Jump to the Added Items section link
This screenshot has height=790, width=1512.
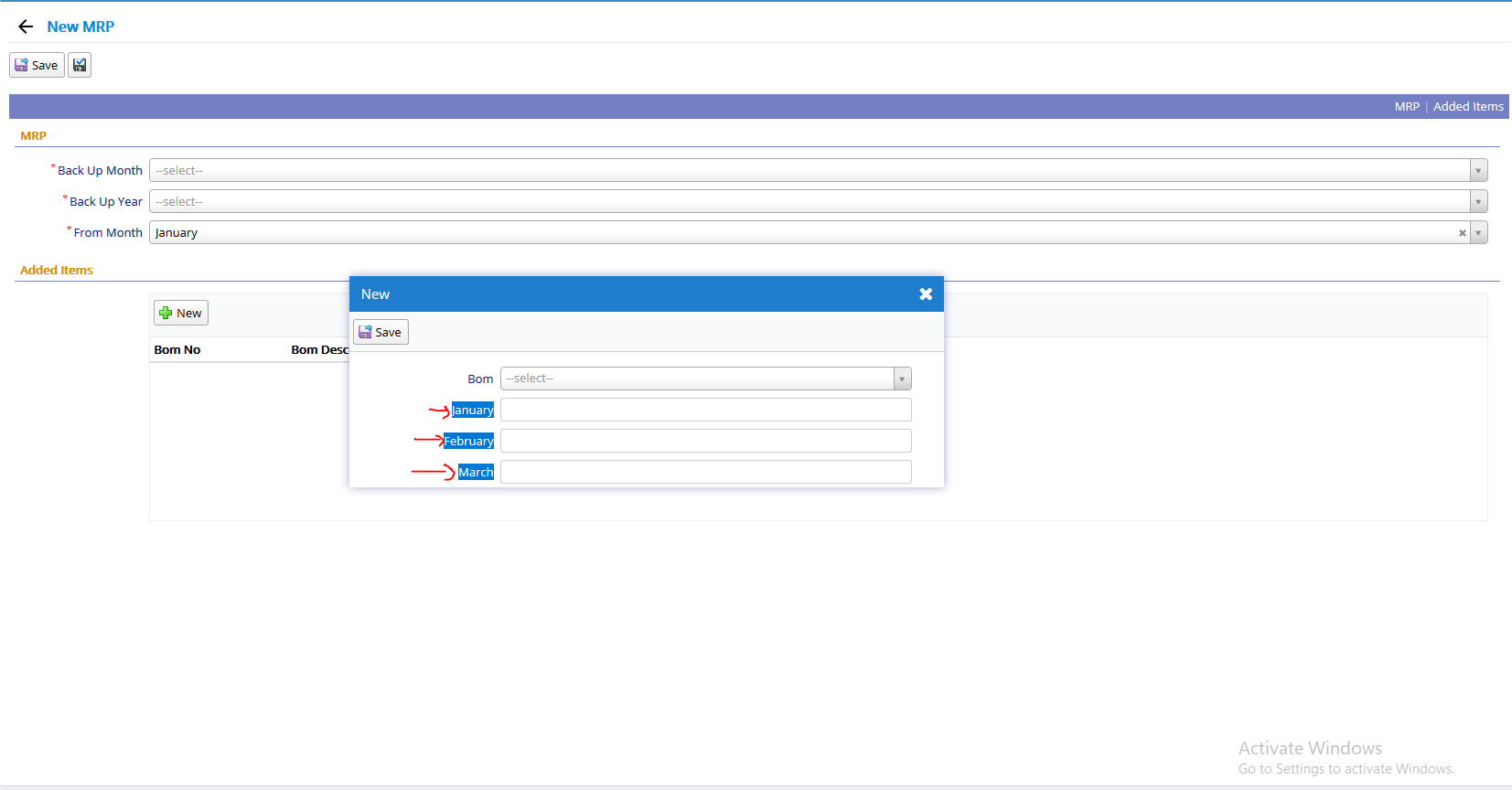tap(1468, 106)
